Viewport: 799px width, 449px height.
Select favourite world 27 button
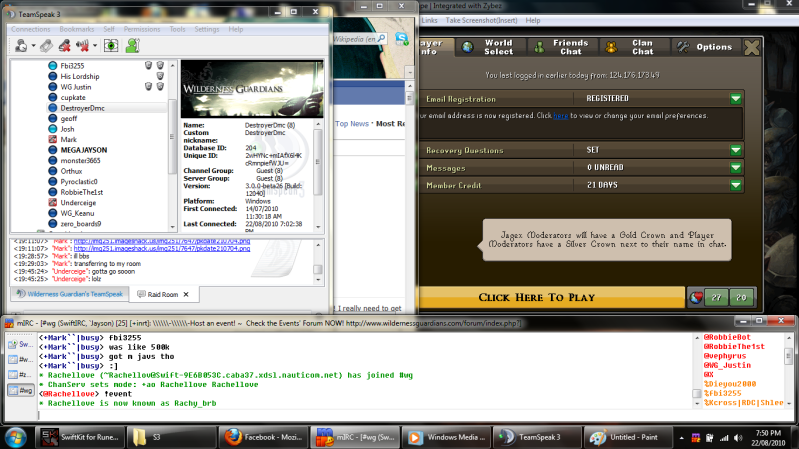pyautogui.click(x=716, y=297)
